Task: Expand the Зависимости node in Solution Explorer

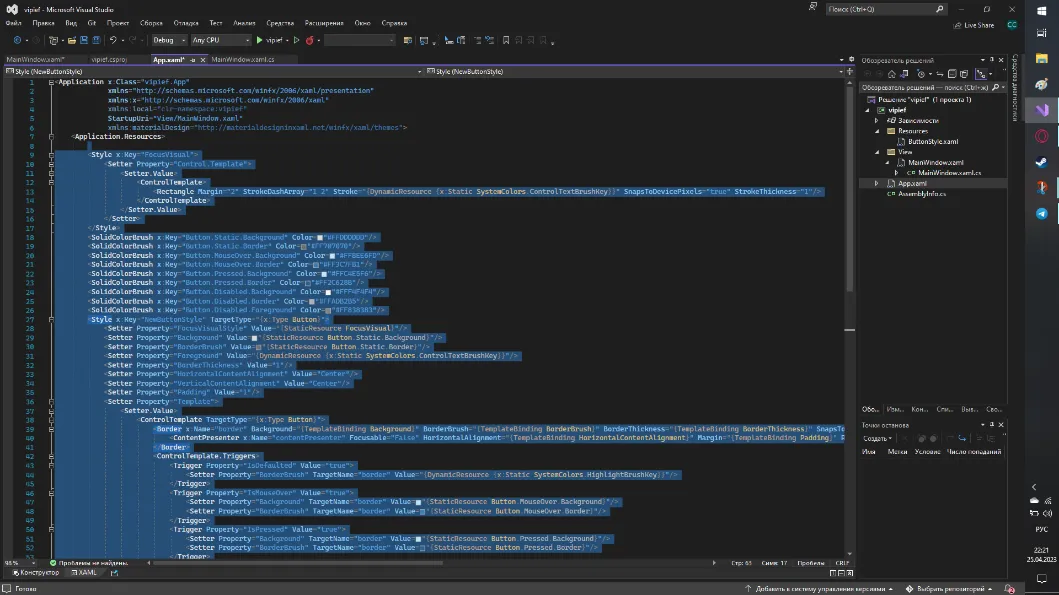Action: pos(877,120)
